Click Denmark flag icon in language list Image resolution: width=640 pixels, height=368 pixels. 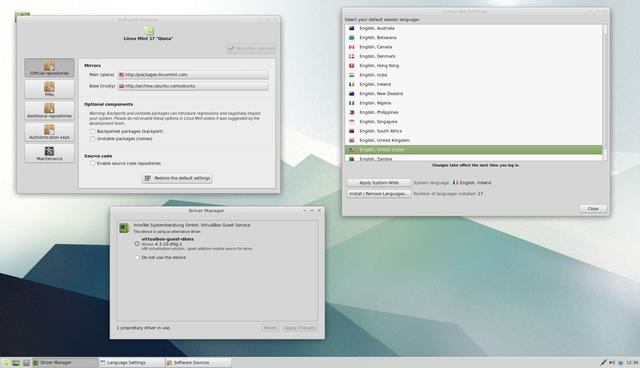coord(351,56)
